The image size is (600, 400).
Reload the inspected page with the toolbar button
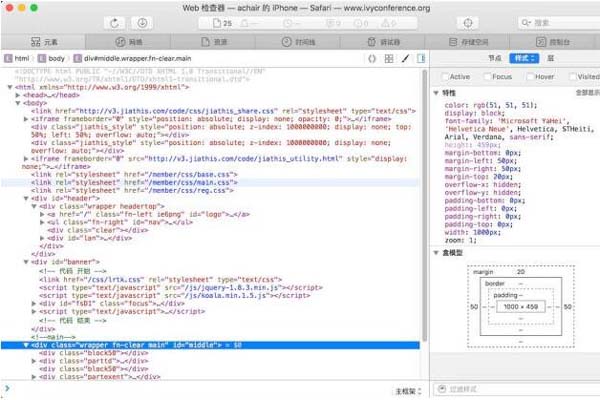[114, 23]
